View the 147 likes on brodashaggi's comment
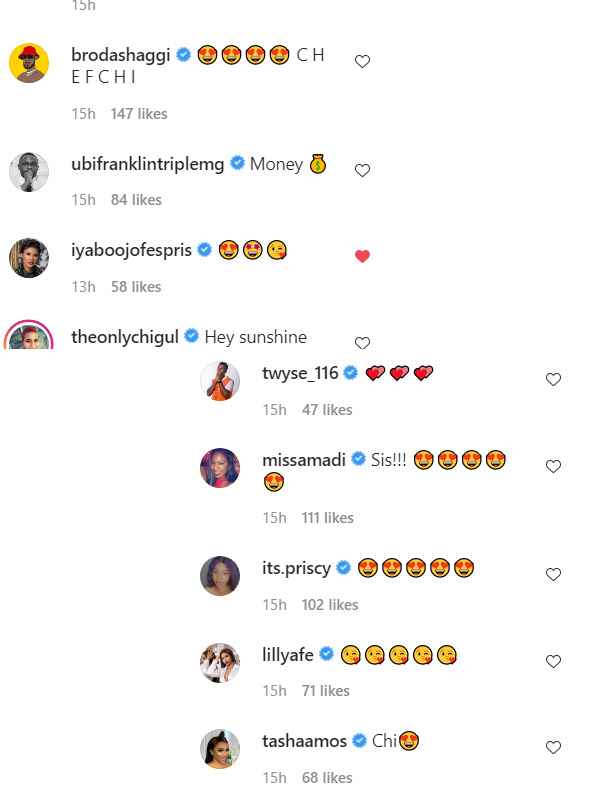 pyautogui.click(x=139, y=114)
